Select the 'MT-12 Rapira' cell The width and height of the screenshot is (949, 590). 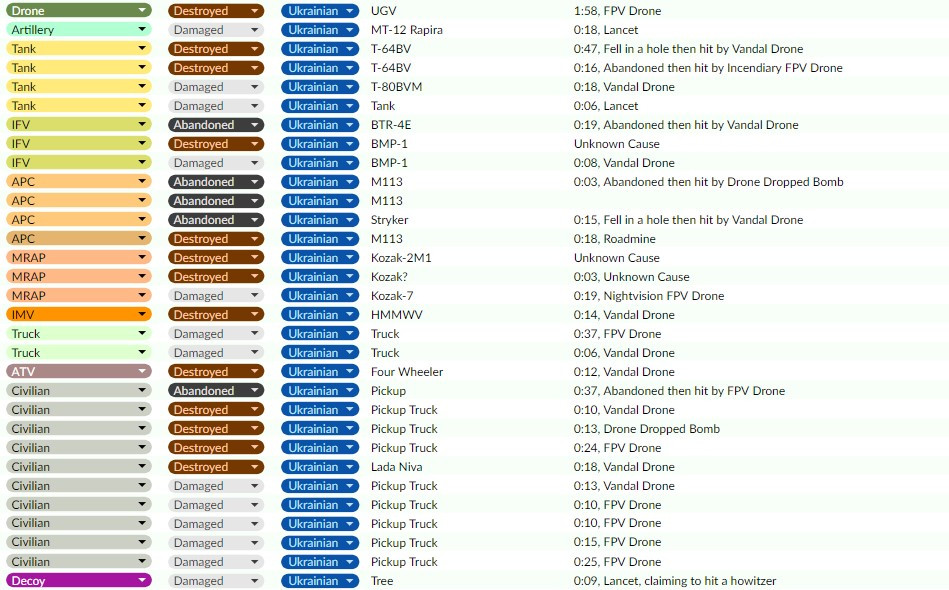(407, 30)
